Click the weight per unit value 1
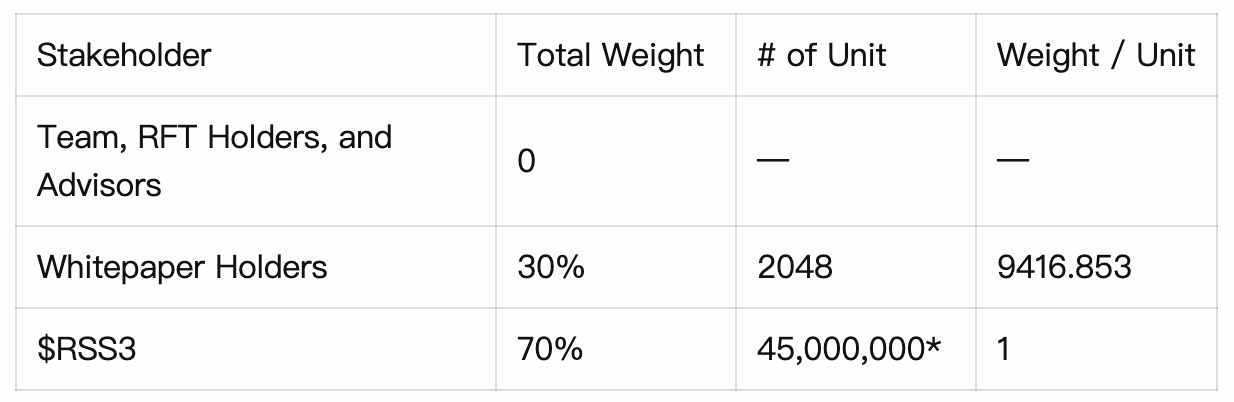 tap(1004, 349)
